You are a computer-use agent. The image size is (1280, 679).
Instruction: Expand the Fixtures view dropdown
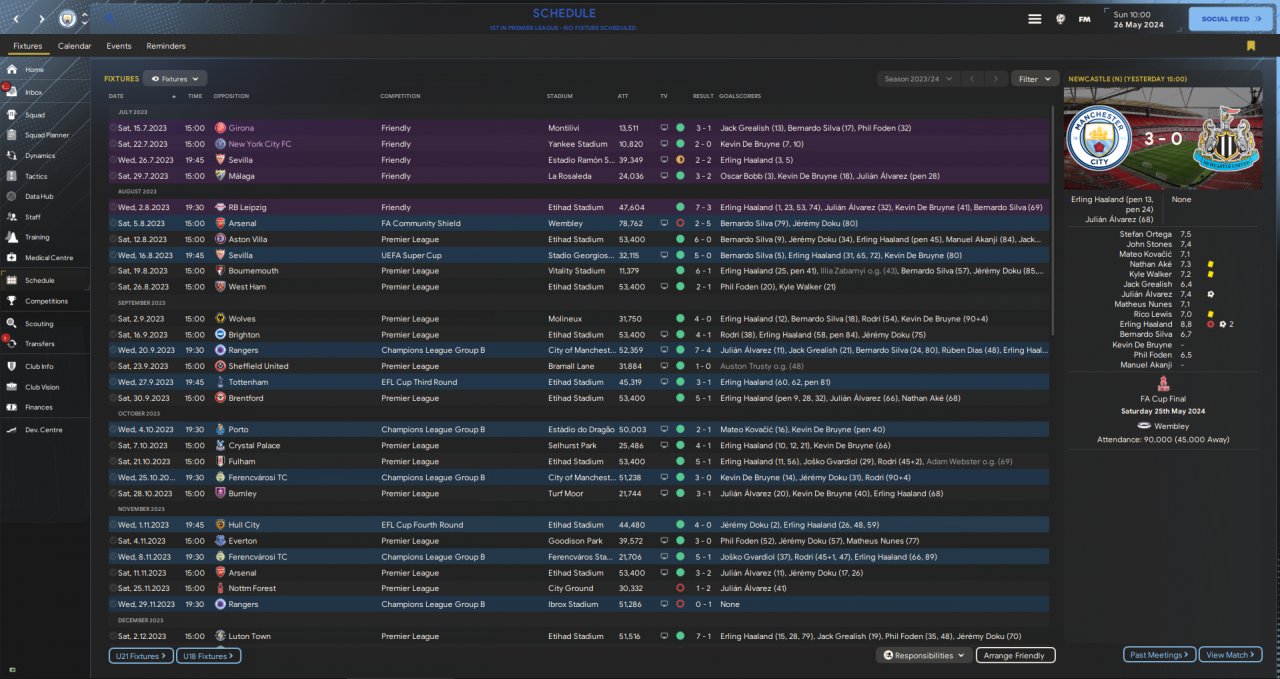click(x=175, y=78)
